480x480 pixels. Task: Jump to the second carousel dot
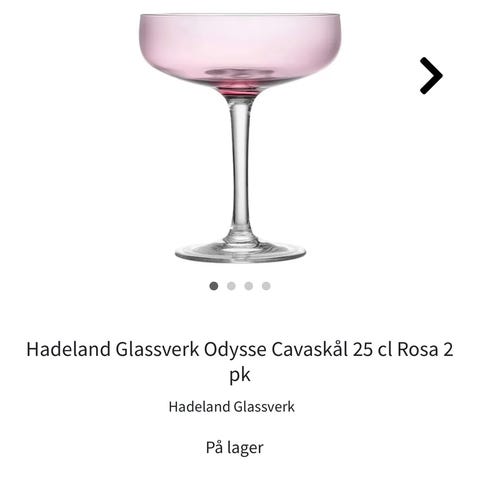[x=231, y=286]
